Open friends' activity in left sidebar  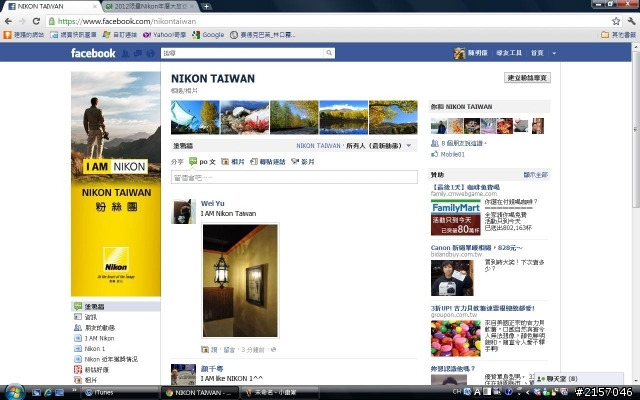point(94,328)
